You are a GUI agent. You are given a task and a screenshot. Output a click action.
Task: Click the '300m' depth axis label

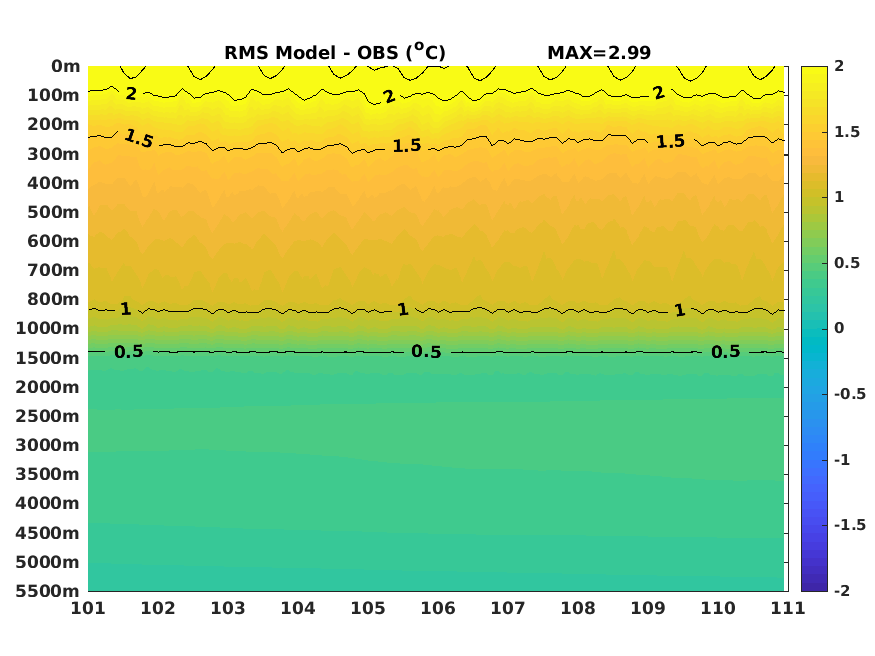pos(54,154)
